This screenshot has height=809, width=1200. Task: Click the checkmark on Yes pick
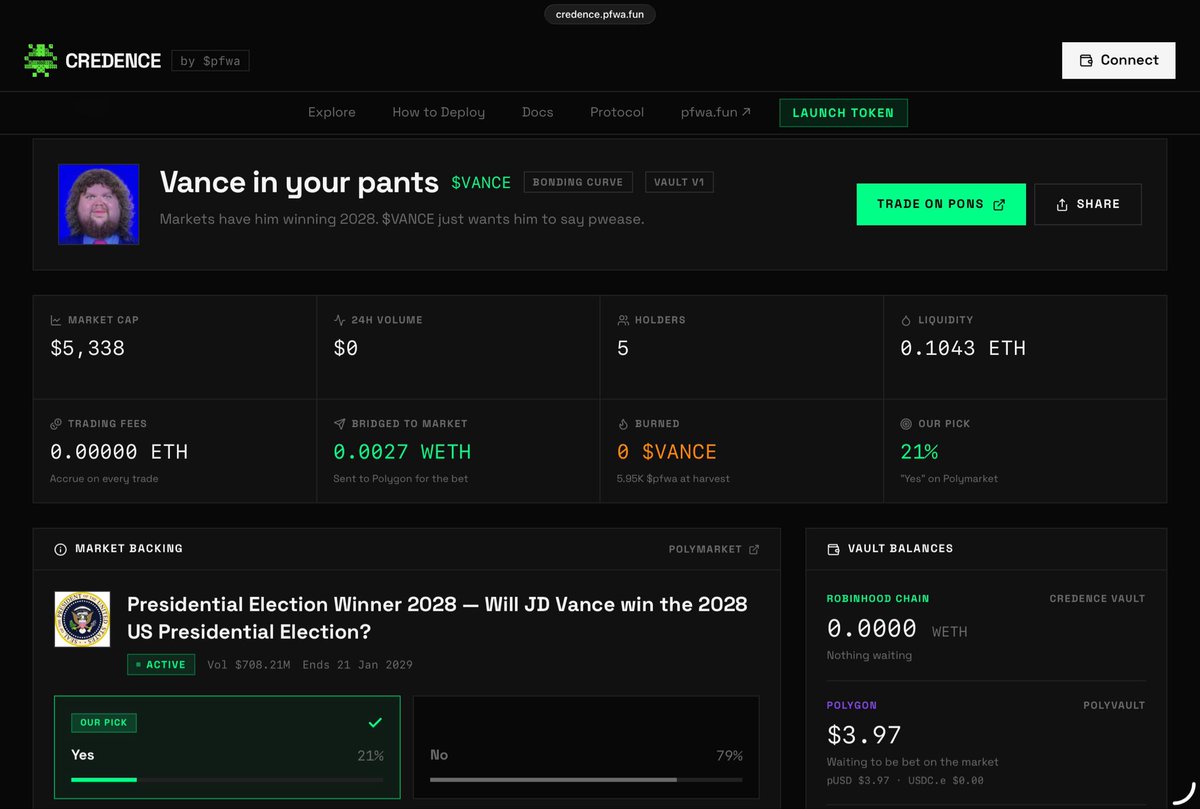coord(375,722)
